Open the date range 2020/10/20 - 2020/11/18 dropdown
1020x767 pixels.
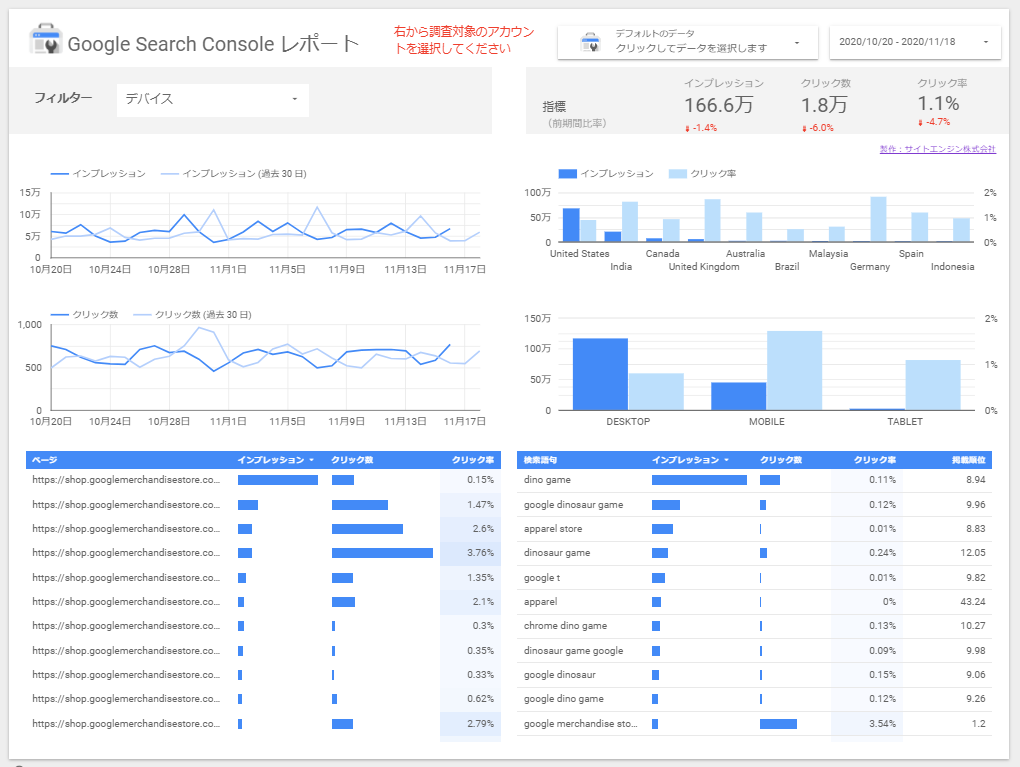[915, 42]
